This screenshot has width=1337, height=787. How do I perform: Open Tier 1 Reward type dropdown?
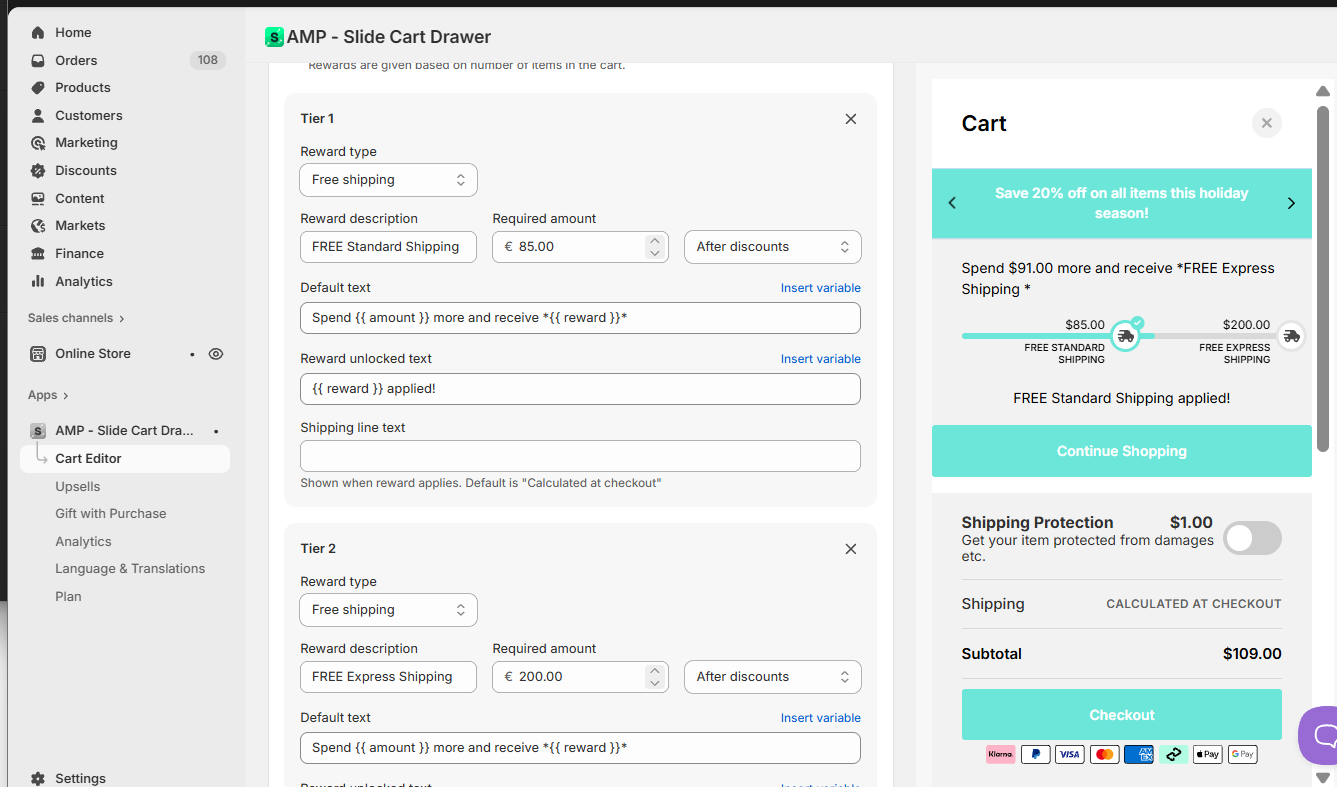tap(389, 180)
